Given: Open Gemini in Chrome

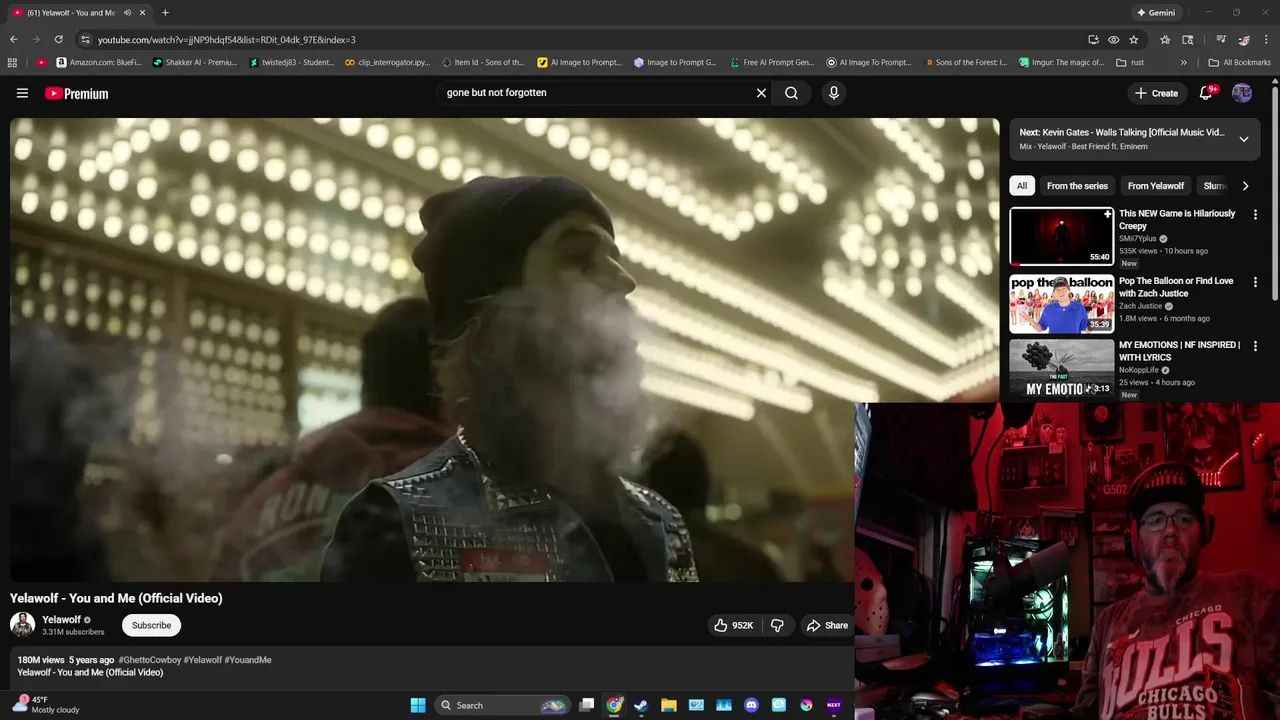Looking at the screenshot, I should [x=1155, y=12].
